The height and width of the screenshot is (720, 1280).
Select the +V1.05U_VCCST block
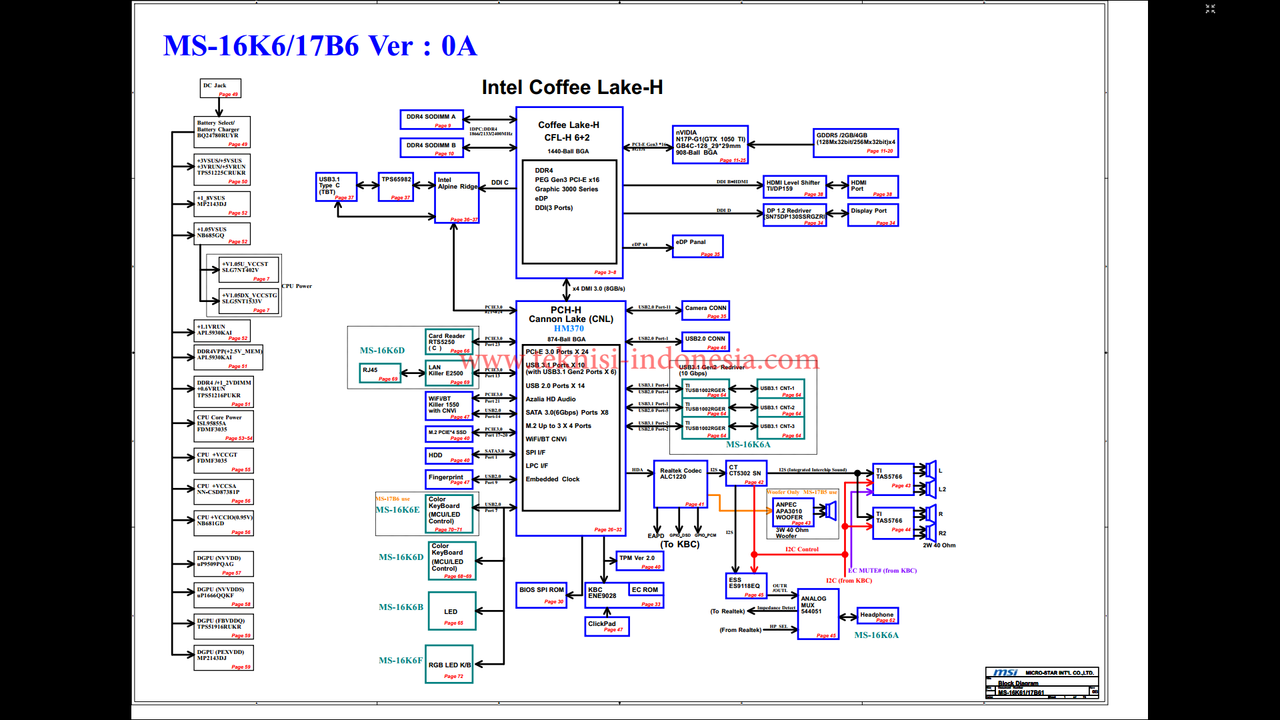pyautogui.click(x=248, y=271)
